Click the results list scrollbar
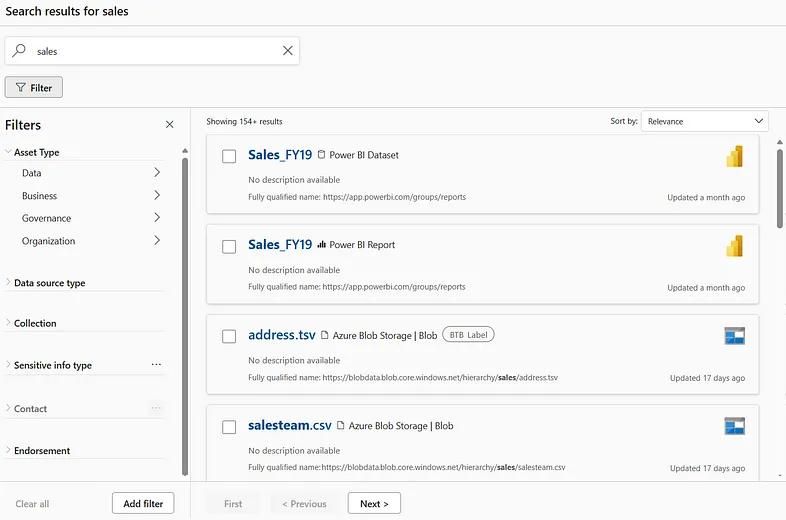 (779, 189)
